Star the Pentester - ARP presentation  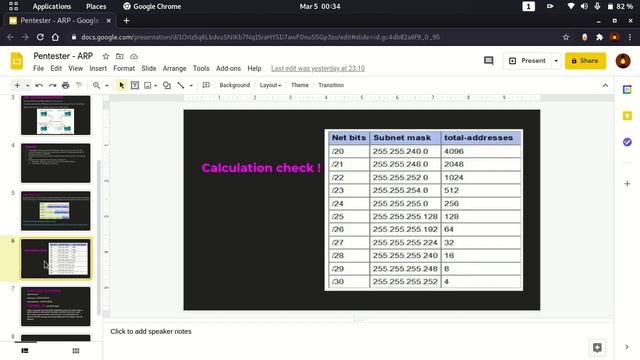pyautogui.click(x=106, y=56)
